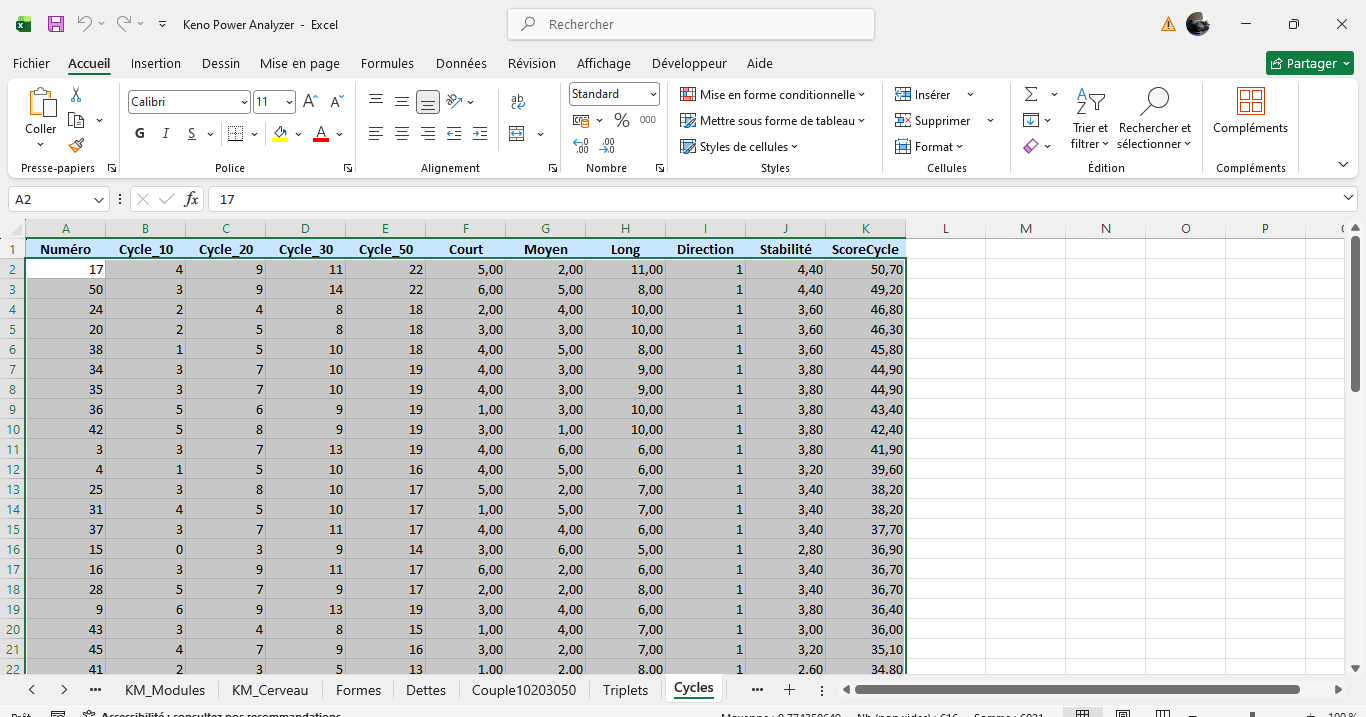Increase font size with large A icon
Viewport: 1366px width, 717px height.
[310, 102]
